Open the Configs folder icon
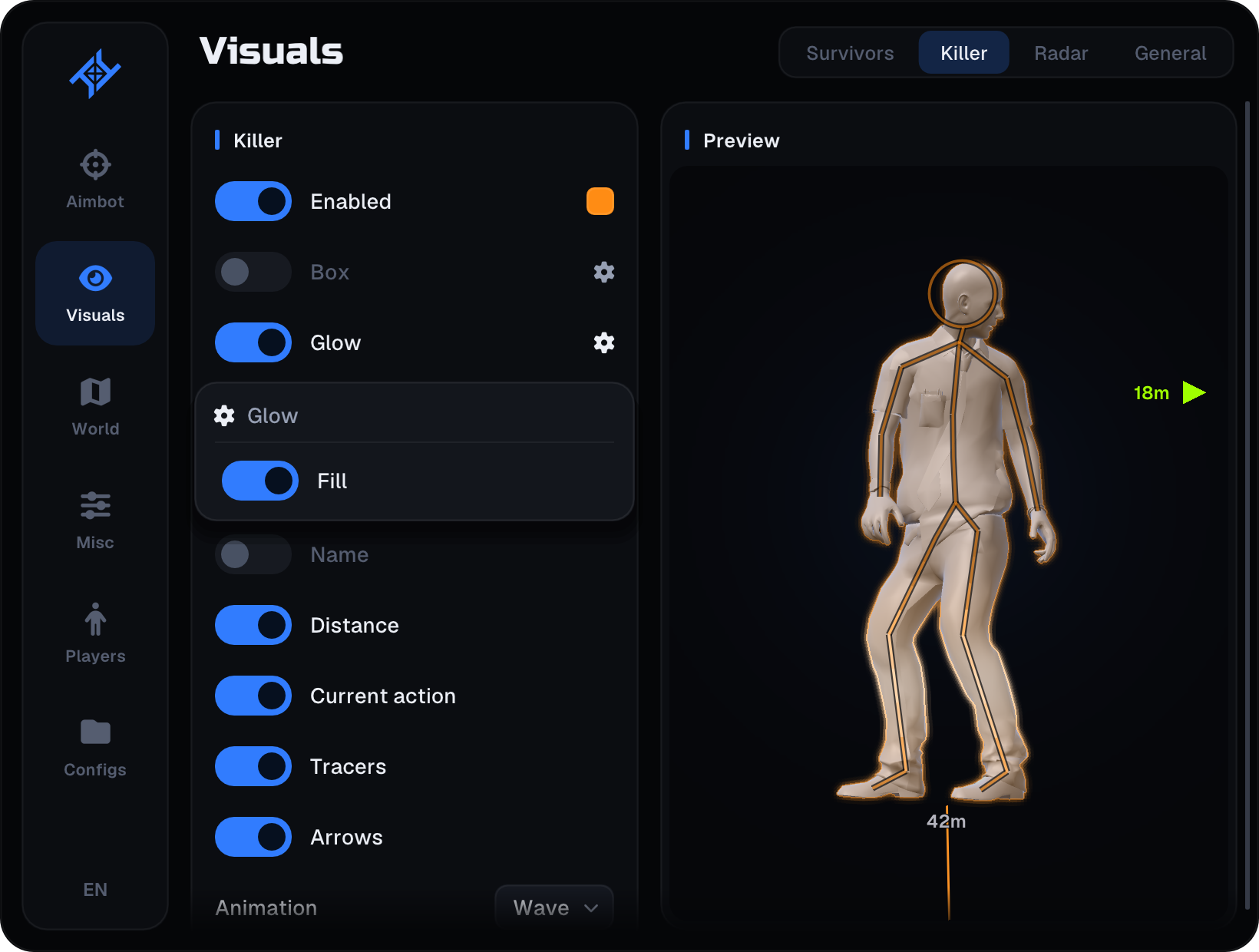 (95, 732)
